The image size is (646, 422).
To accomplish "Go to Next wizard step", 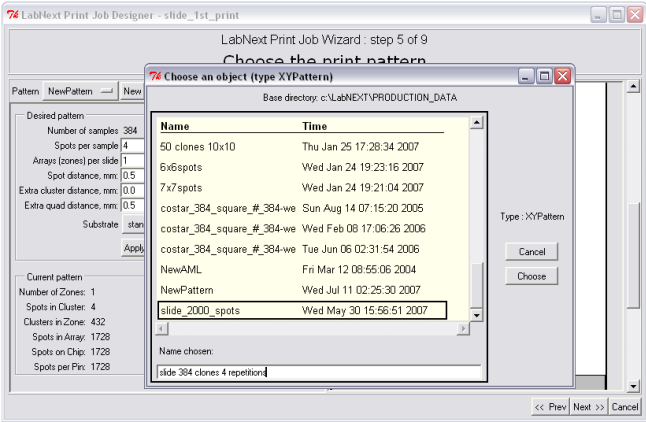I will [x=589, y=407].
